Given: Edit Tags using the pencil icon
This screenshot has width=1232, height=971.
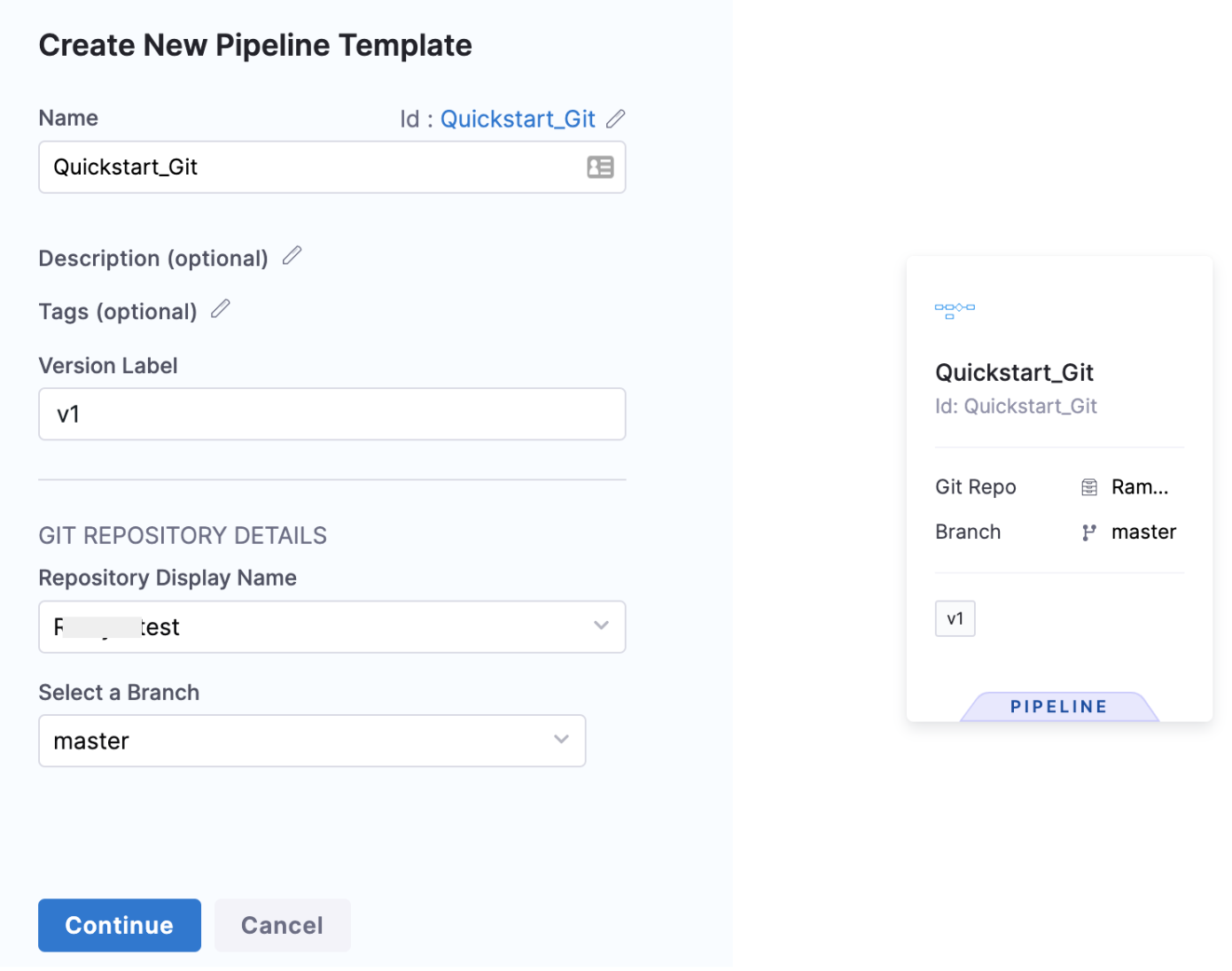Looking at the screenshot, I should pos(221,309).
